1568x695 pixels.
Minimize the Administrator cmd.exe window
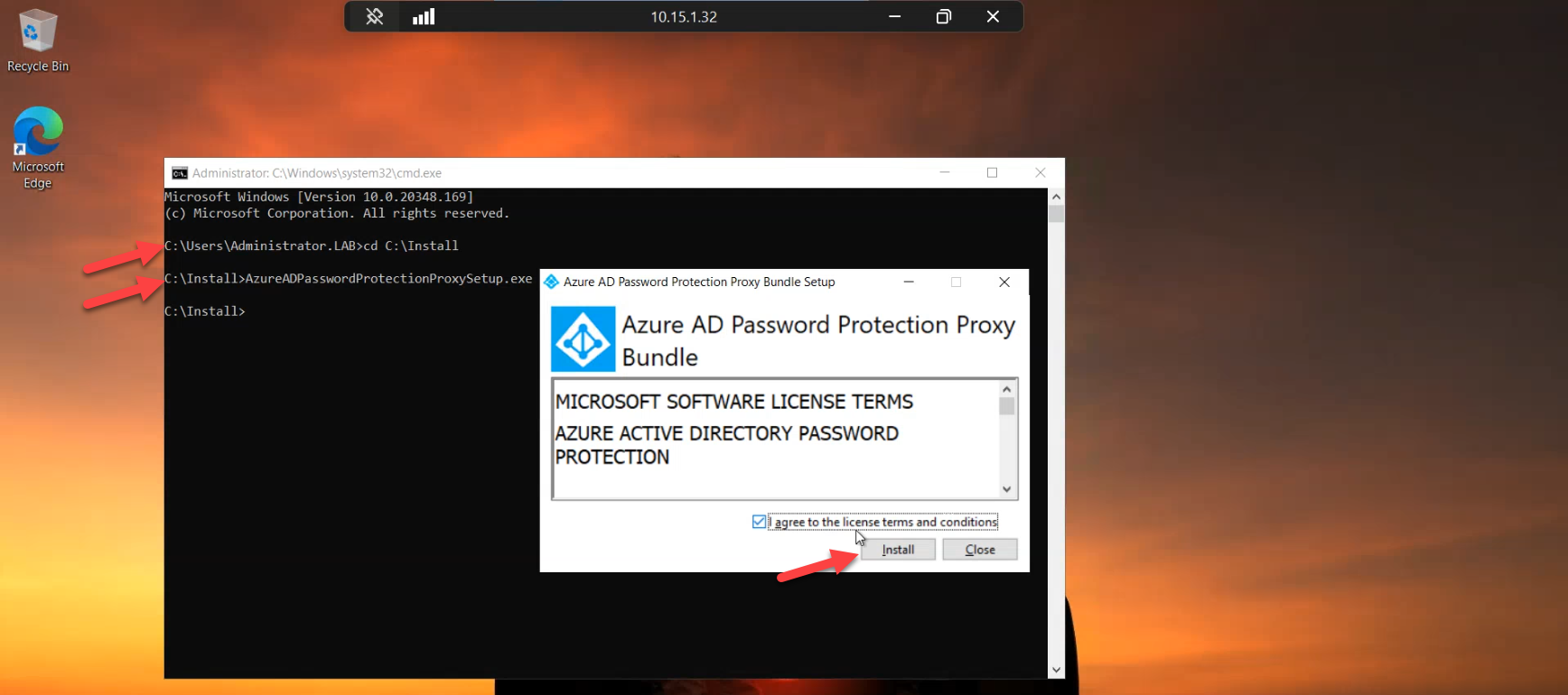click(945, 172)
